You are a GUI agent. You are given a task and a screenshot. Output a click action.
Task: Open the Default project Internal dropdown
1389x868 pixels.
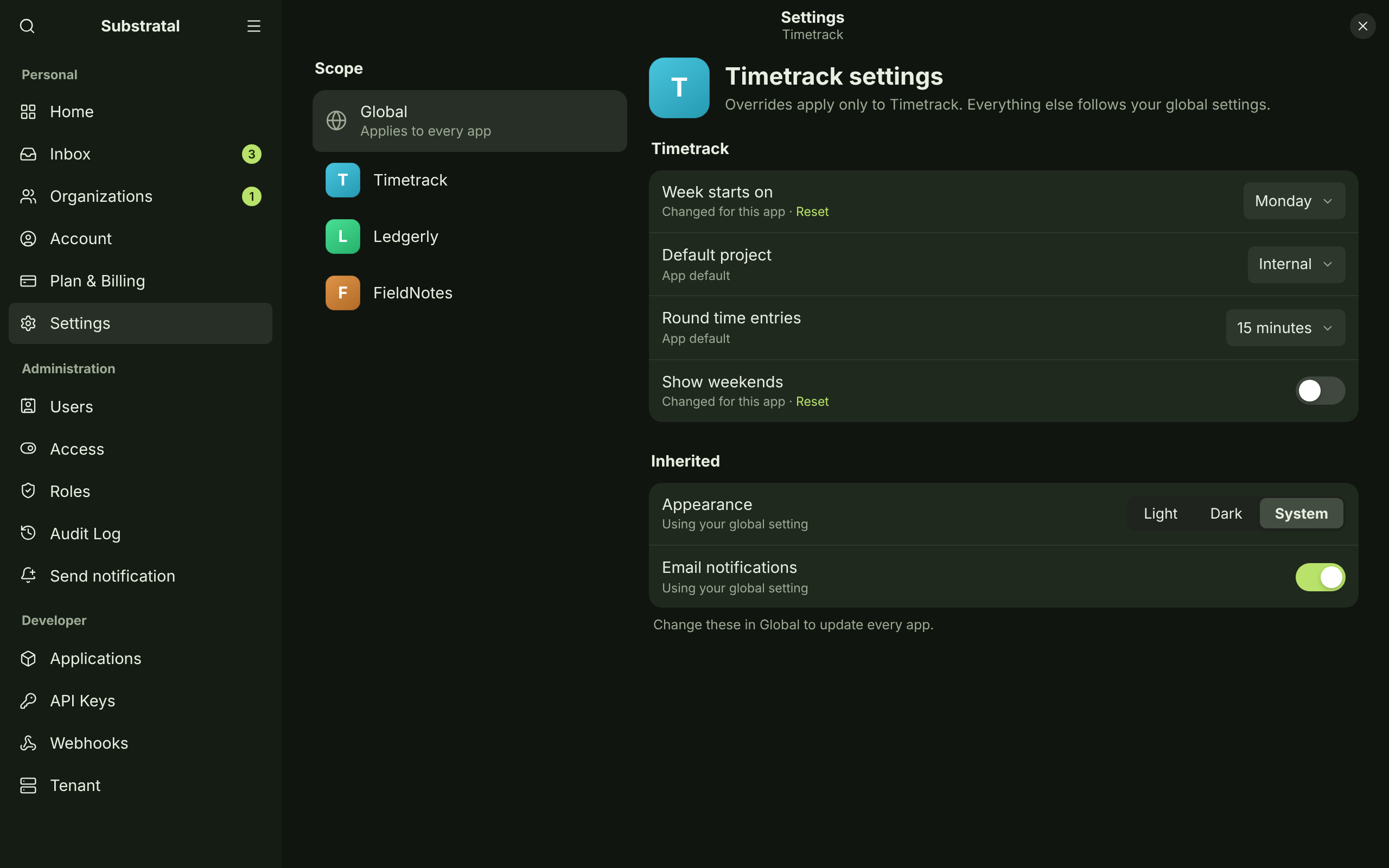tap(1296, 264)
